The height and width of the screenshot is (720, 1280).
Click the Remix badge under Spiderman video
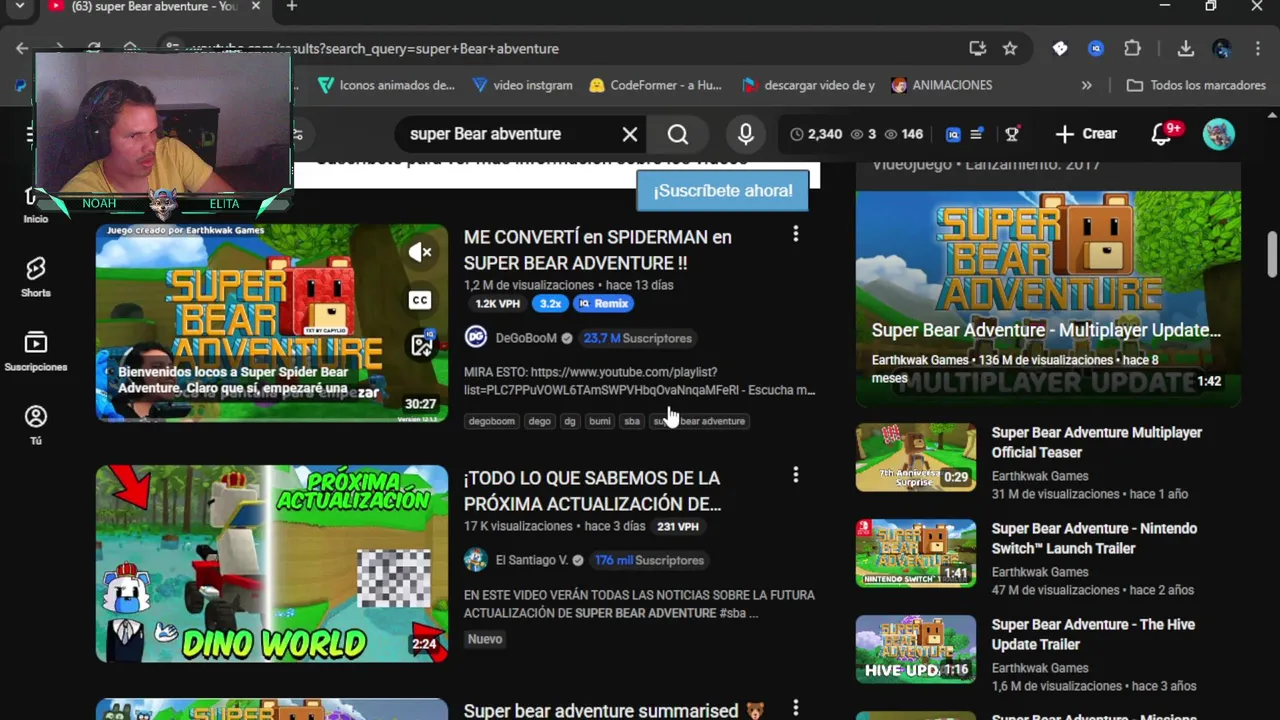(x=603, y=304)
